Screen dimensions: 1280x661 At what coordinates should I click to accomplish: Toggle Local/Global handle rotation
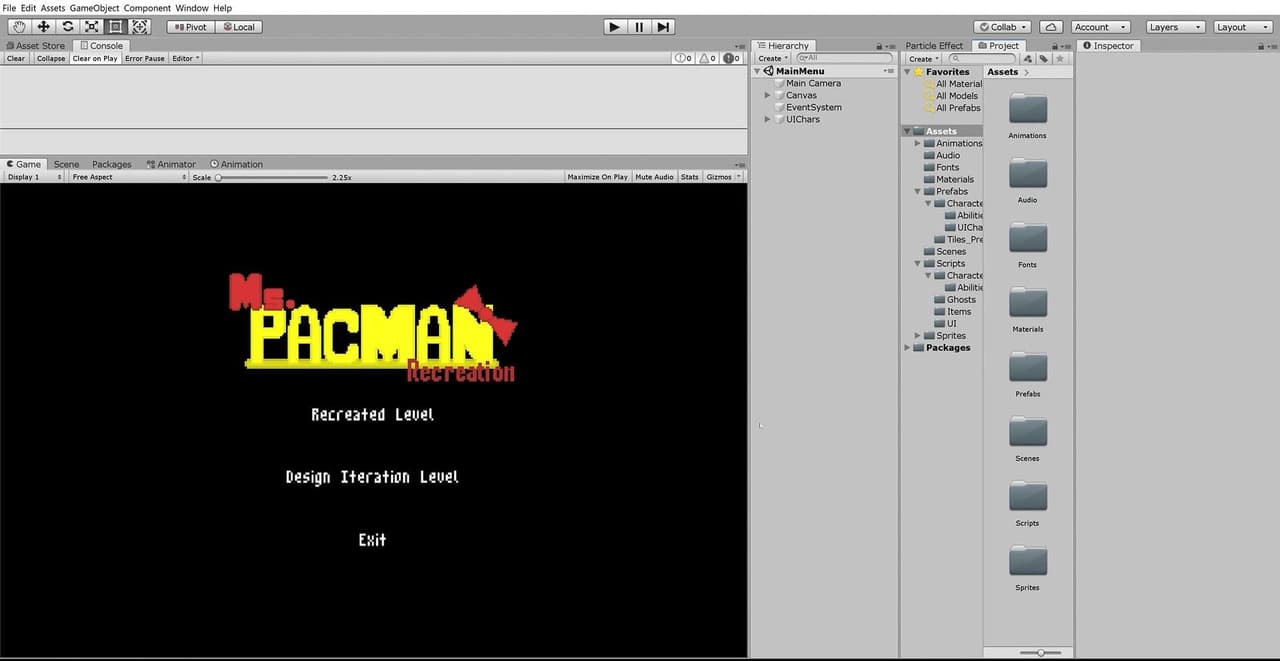[x=238, y=27]
